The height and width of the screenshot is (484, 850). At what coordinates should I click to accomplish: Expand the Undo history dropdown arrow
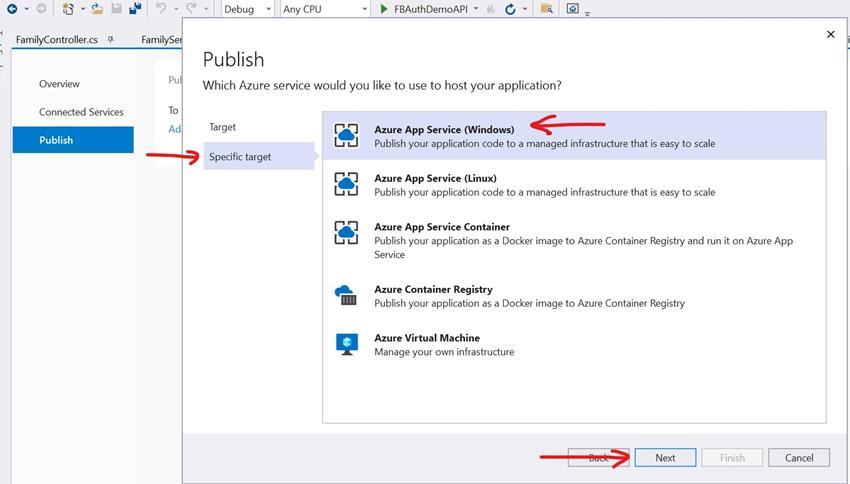pos(176,9)
